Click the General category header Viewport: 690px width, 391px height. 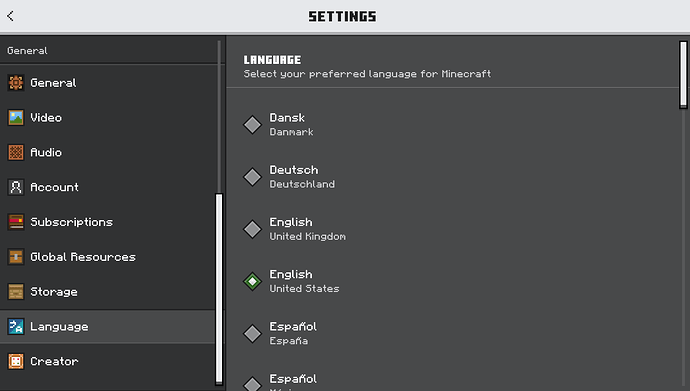27,51
